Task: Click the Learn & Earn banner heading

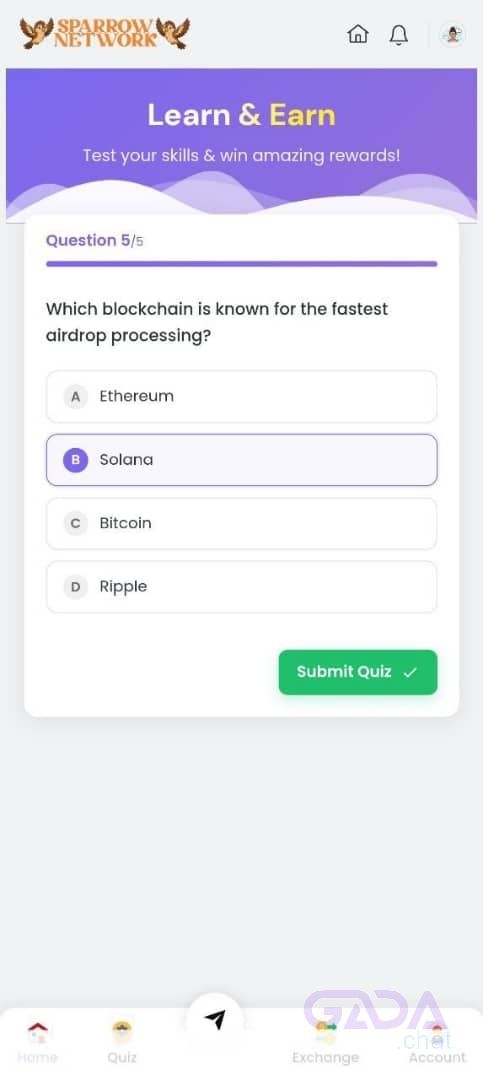Action: pyautogui.click(x=241, y=115)
